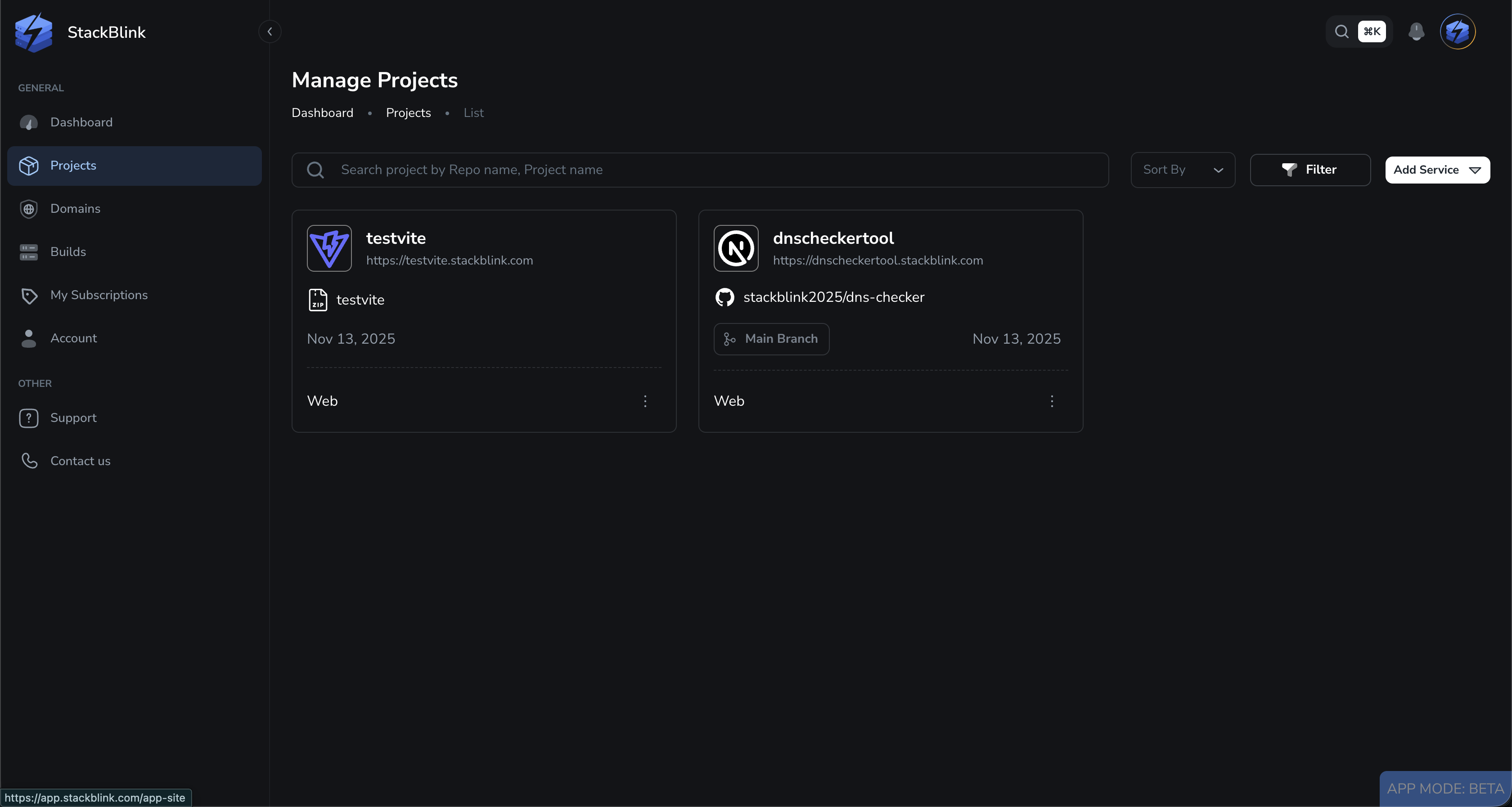
Task: Click the Main Branch chip on dnscheckertool
Action: tap(771, 339)
